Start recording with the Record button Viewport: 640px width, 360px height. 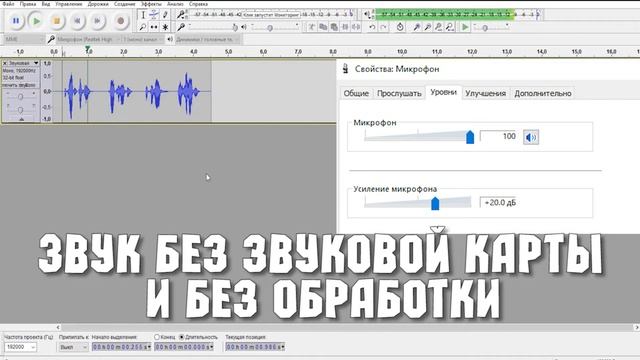120,21
